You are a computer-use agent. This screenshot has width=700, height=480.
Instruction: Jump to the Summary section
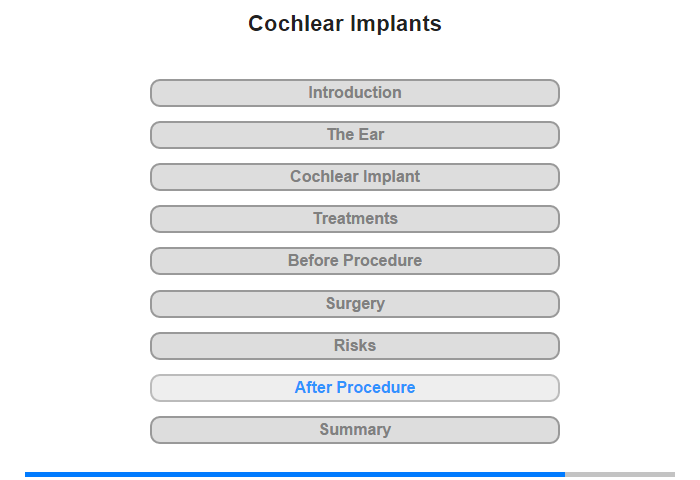tap(354, 430)
